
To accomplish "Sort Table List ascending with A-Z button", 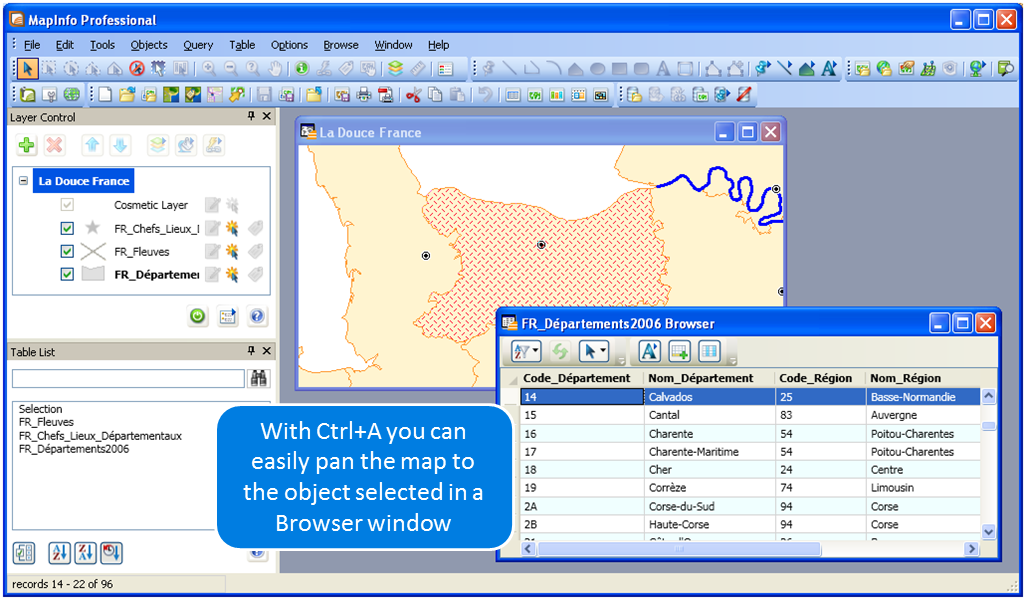I will point(59,553).
